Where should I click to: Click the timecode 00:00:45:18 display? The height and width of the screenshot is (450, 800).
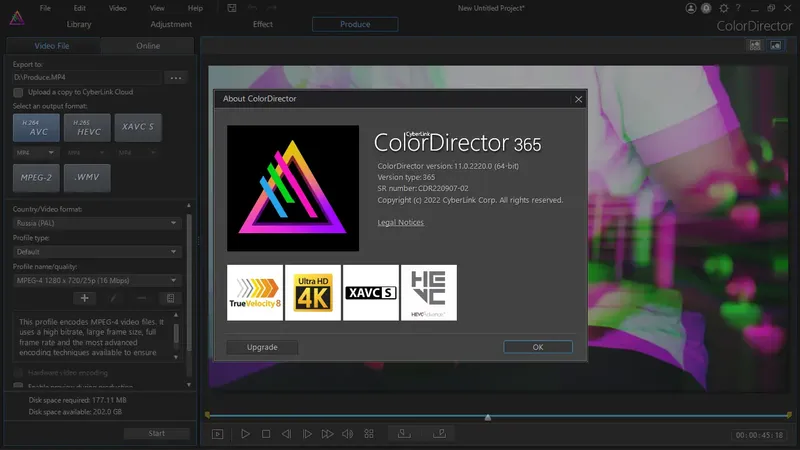pos(759,435)
